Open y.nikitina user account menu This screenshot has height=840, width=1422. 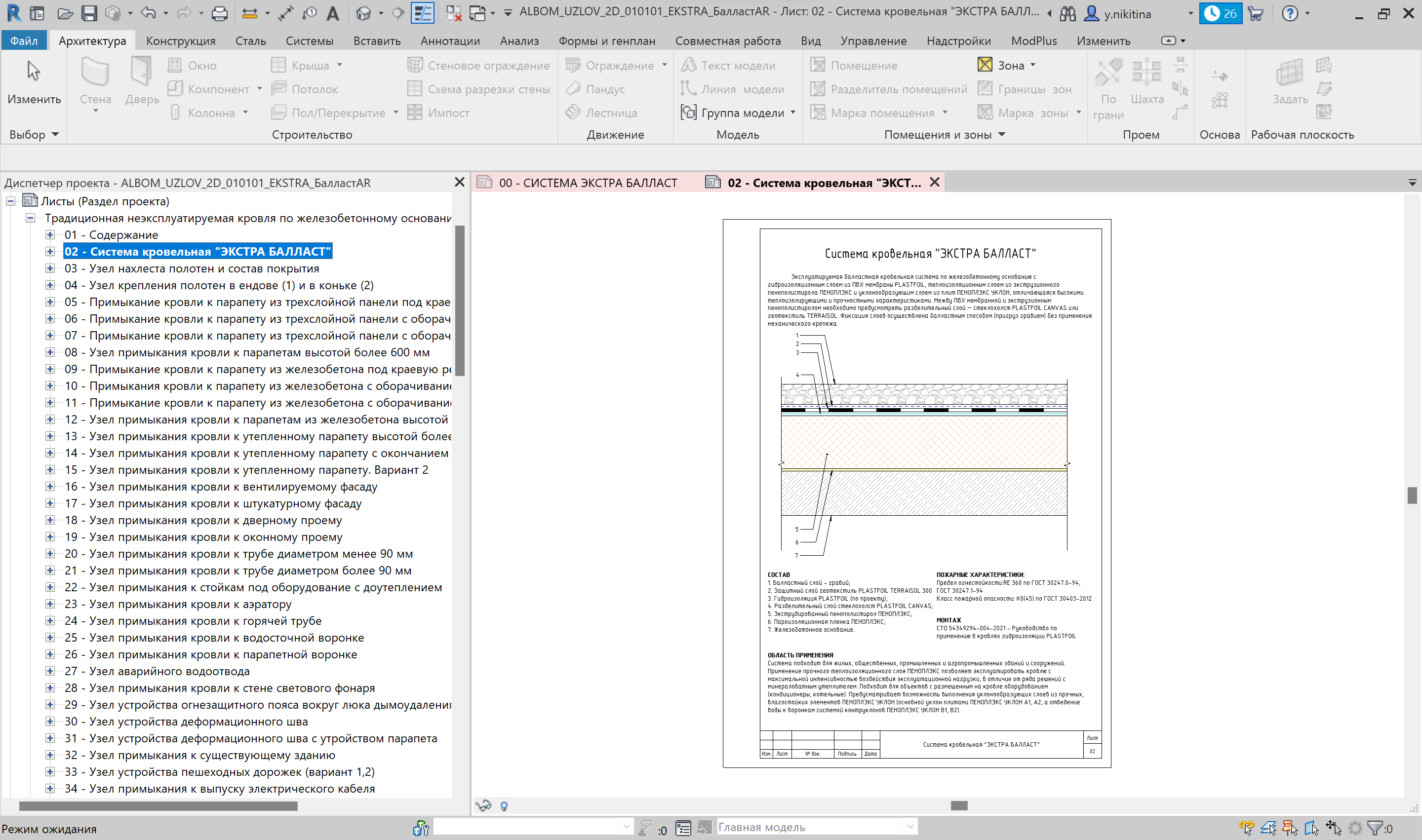tap(1127, 14)
